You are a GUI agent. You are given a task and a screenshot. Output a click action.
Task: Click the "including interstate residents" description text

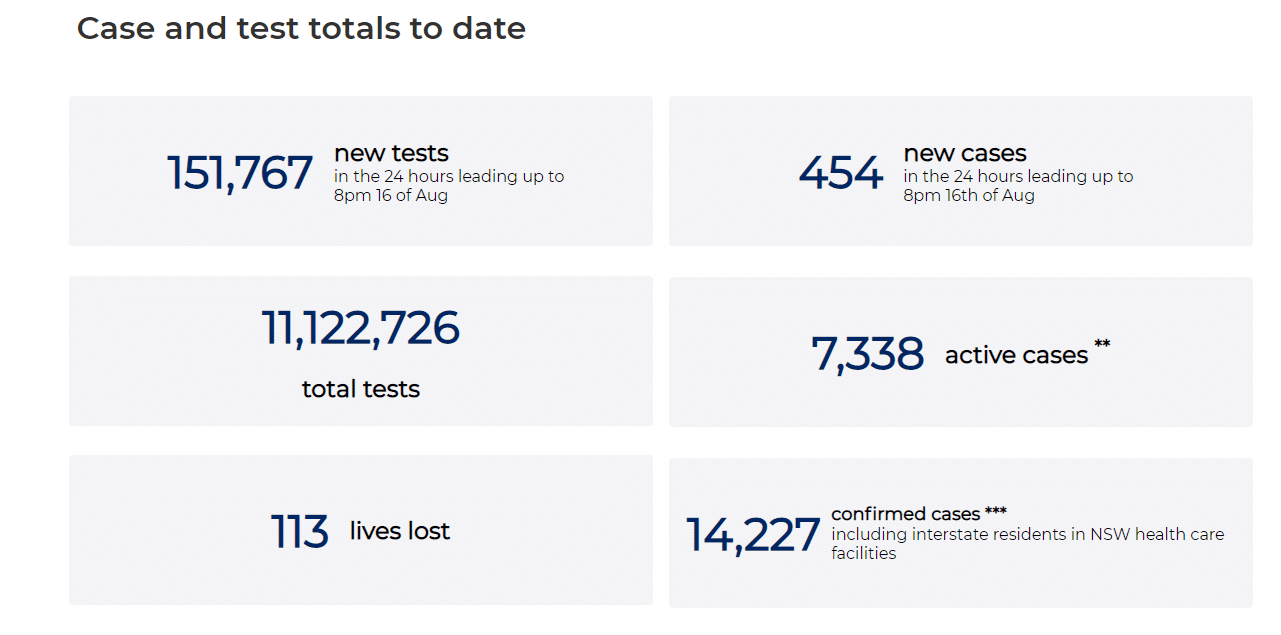(1027, 535)
